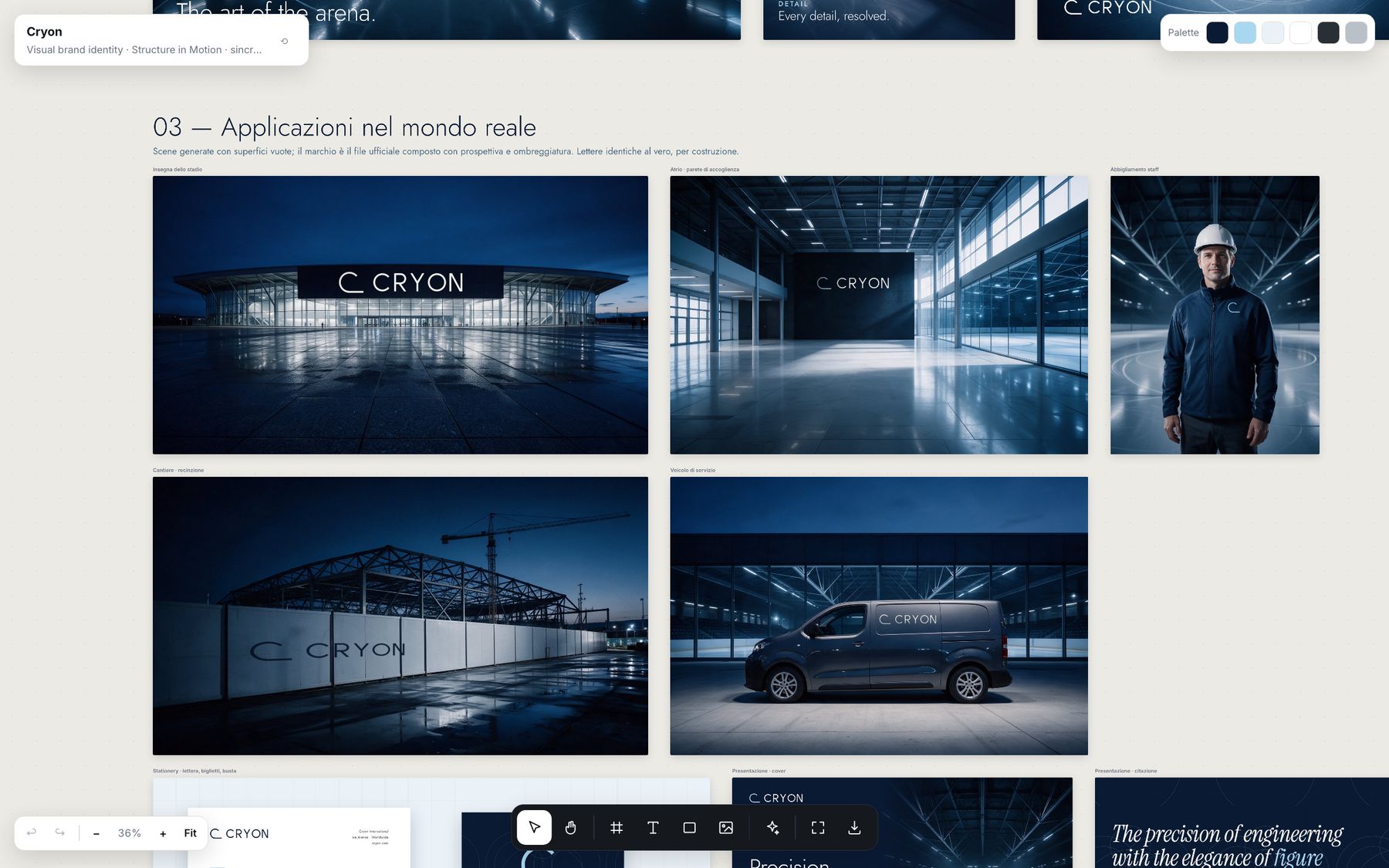Toggle fullscreen presentation mode

tap(818, 827)
